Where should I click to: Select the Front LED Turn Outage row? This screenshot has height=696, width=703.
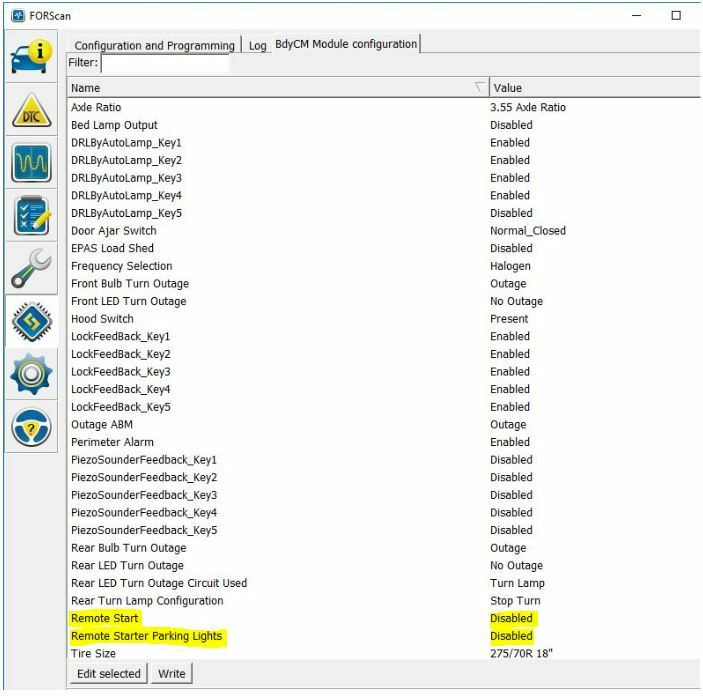click(384, 301)
